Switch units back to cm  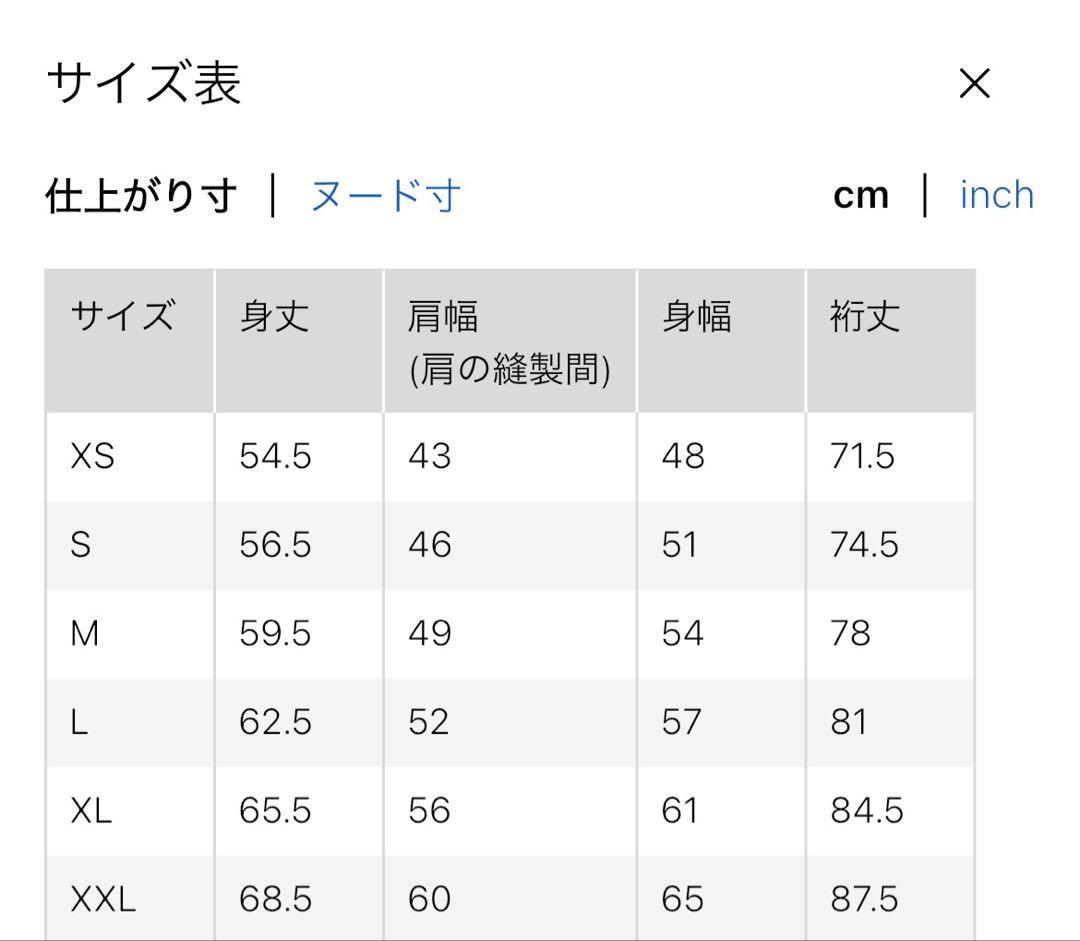[x=861, y=195]
